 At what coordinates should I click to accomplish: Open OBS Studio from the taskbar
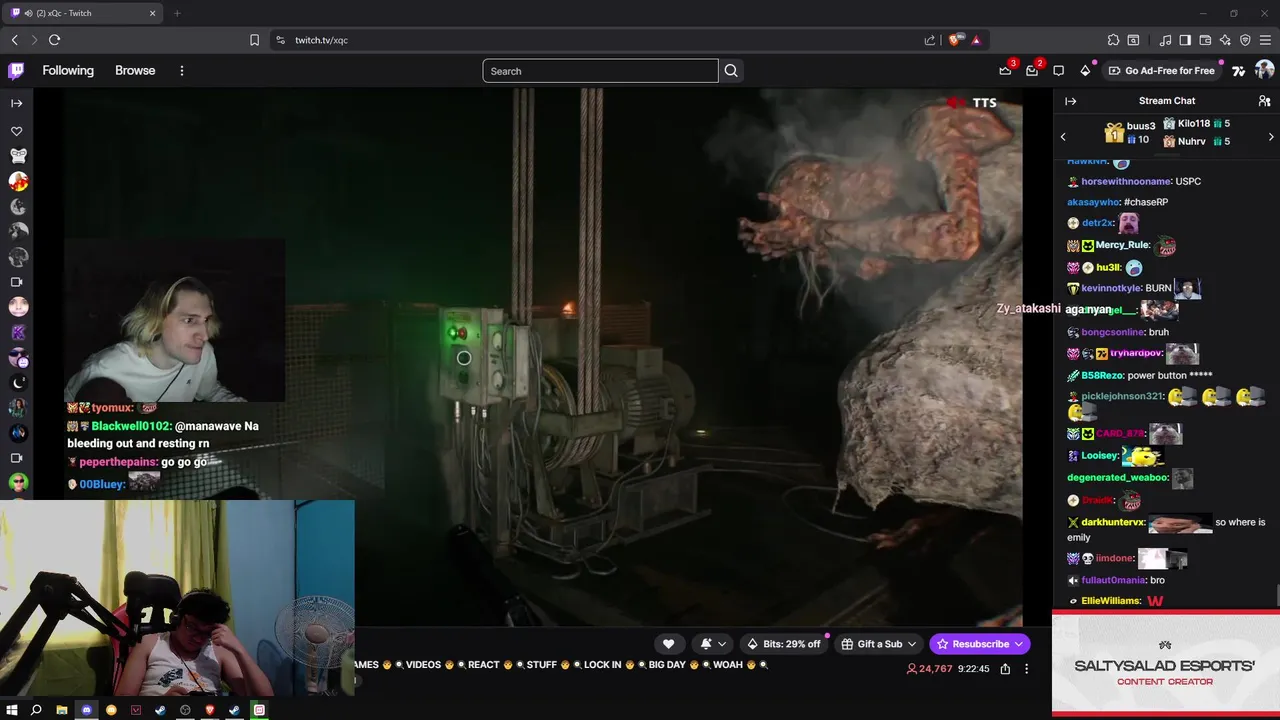(185, 710)
